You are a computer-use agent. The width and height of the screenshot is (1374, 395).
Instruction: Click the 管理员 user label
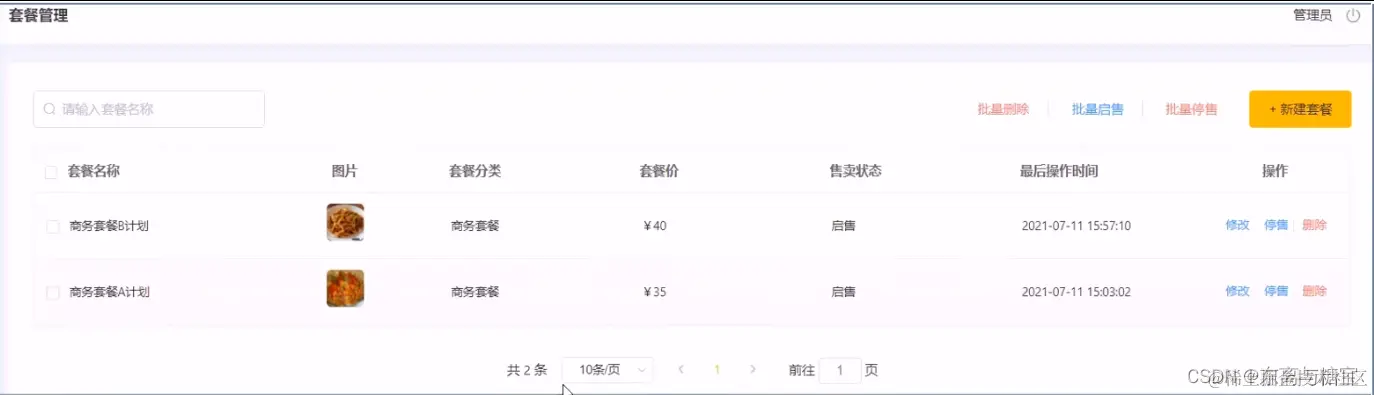click(x=1312, y=15)
